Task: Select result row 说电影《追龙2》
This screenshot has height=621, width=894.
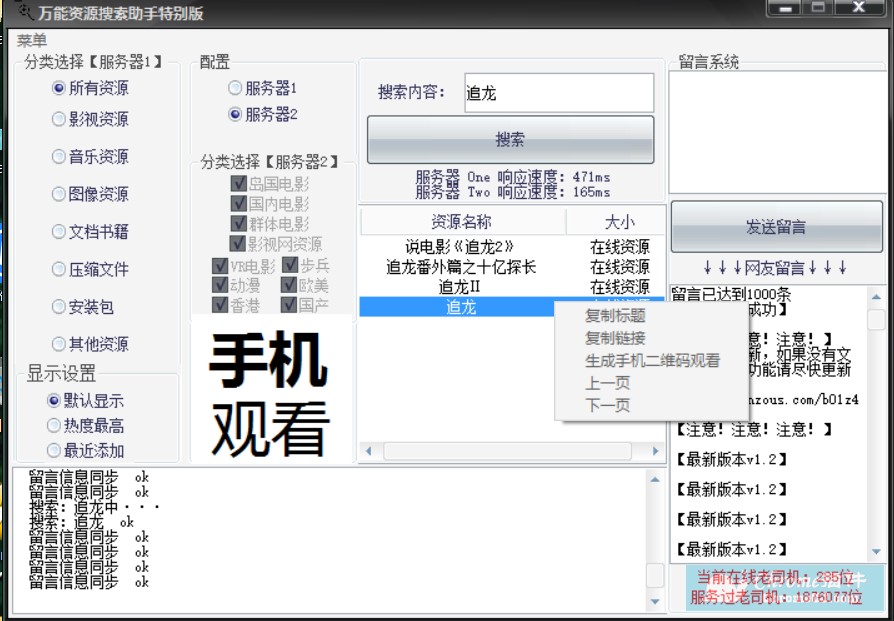Action: (512, 247)
